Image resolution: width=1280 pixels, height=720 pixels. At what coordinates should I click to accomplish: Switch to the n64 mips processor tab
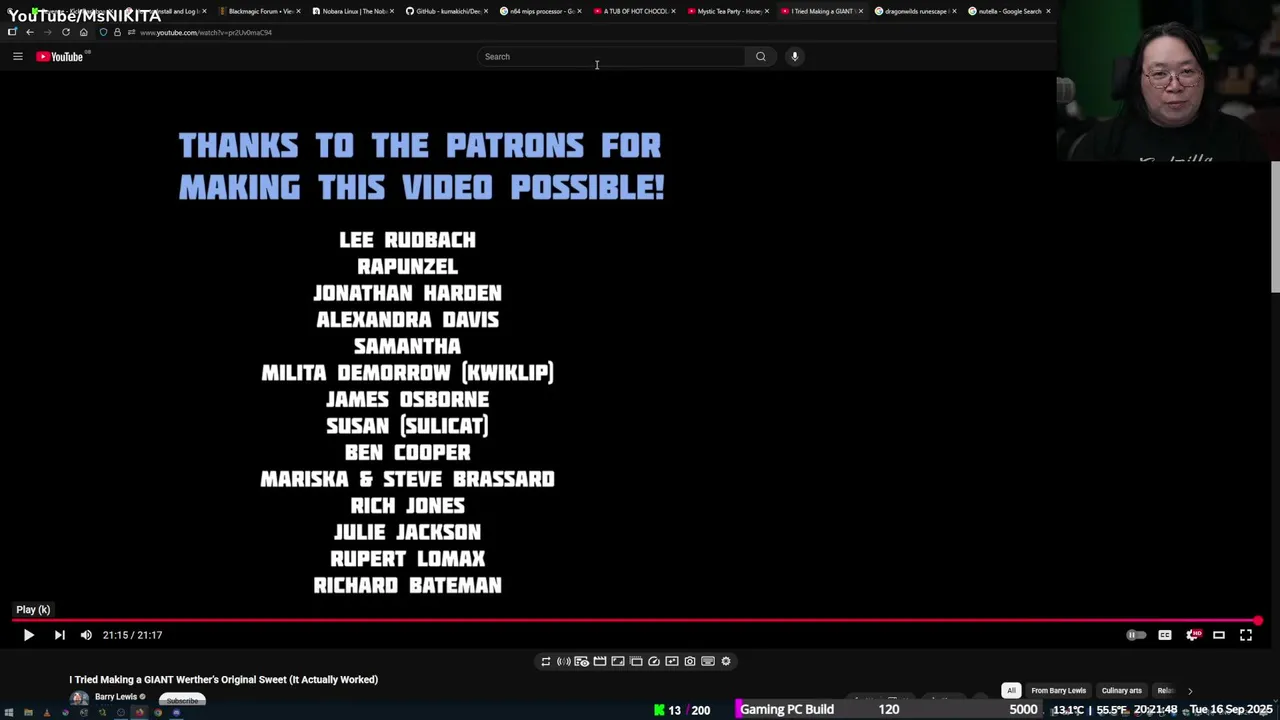coord(540,11)
